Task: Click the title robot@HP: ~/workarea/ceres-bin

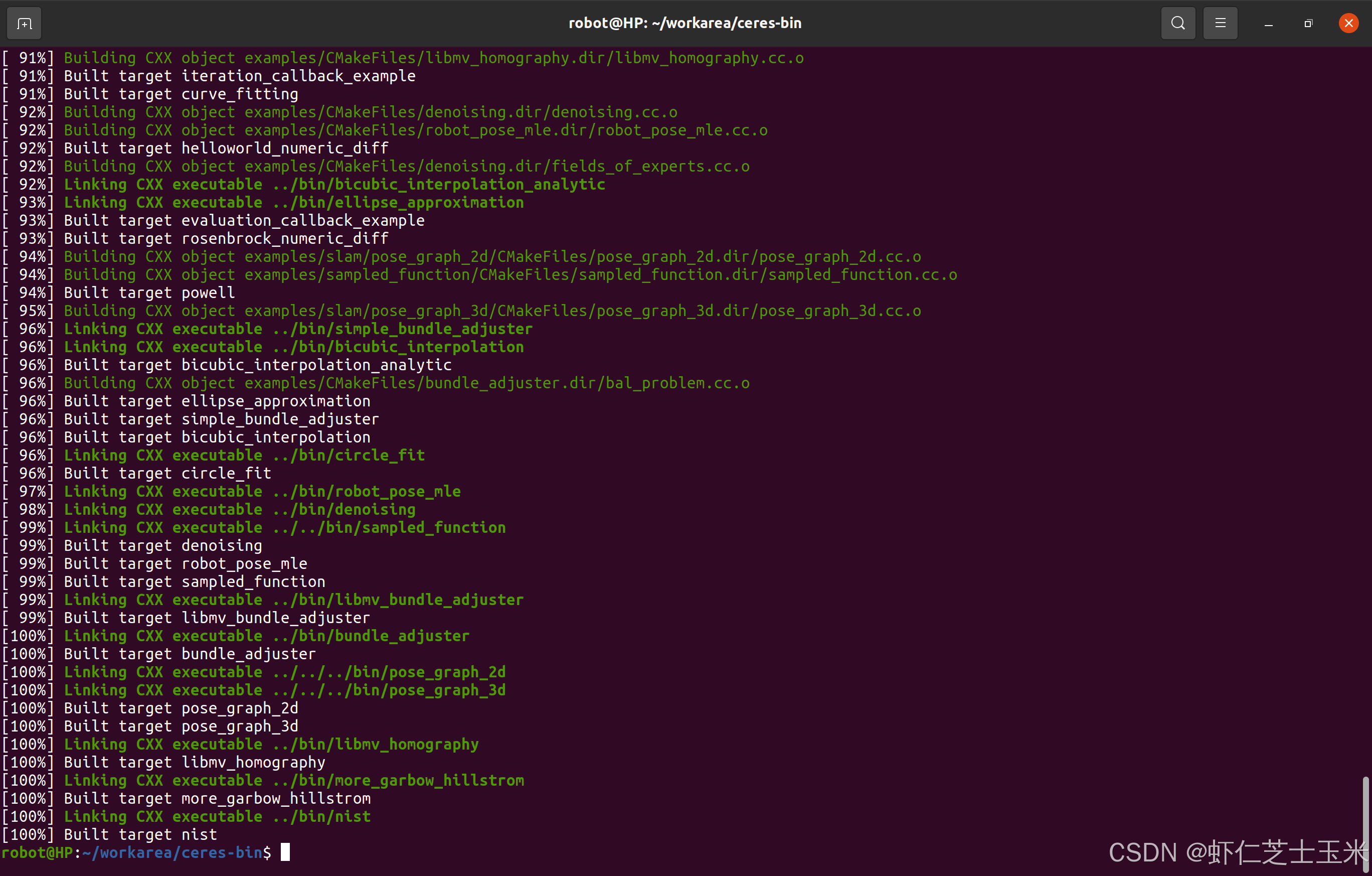Action: click(x=685, y=23)
